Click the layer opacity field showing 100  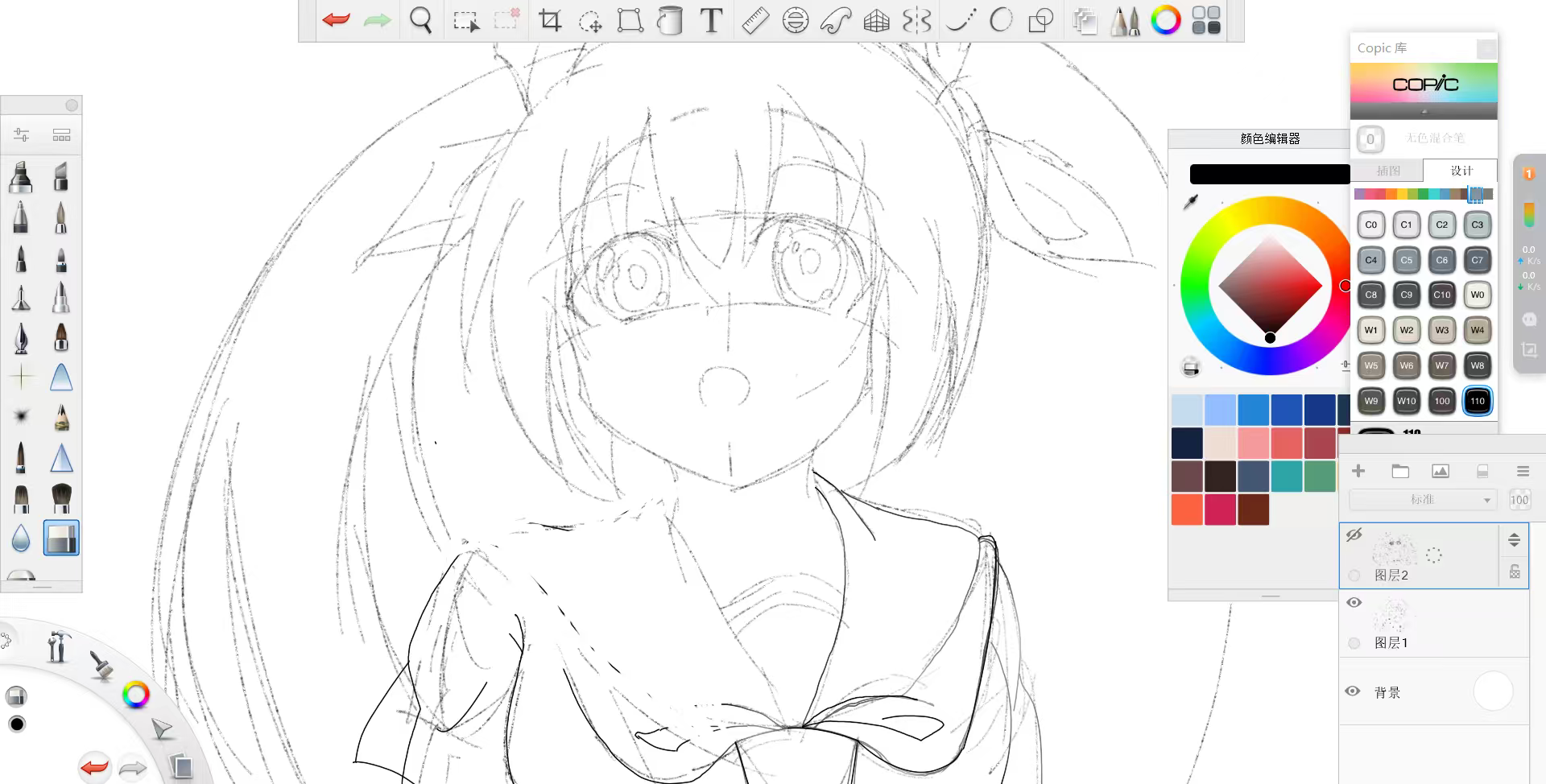click(x=1519, y=500)
